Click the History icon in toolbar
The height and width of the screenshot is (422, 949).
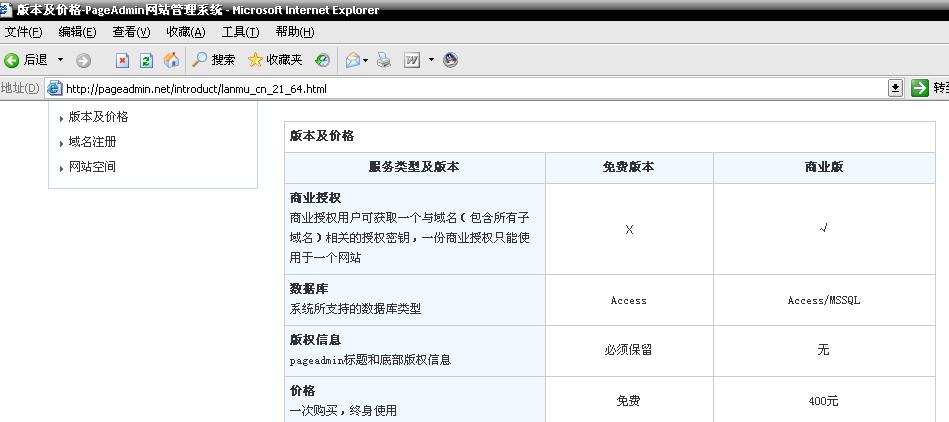[322, 60]
